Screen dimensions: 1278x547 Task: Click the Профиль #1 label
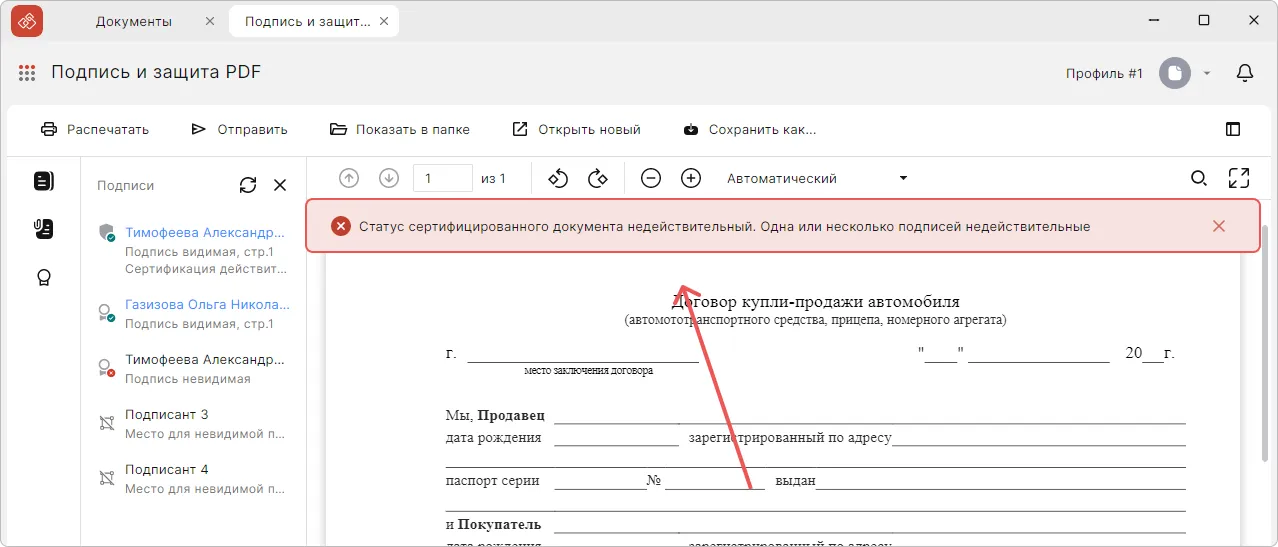(x=1104, y=73)
